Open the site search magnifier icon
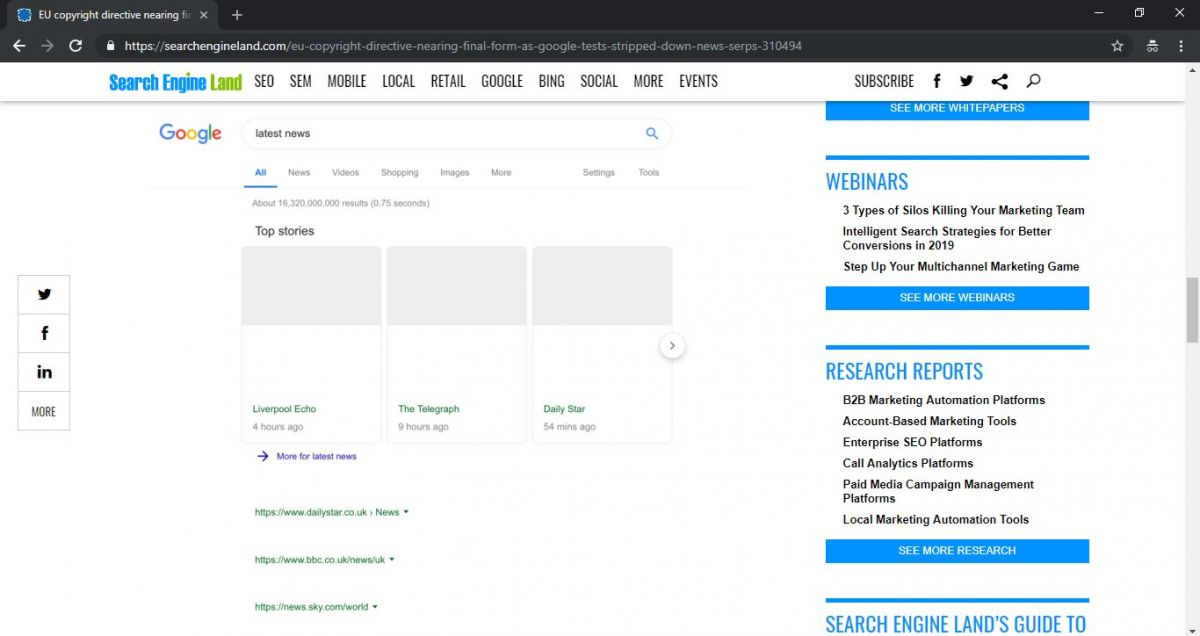The image size is (1200, 636). (x=1033, y=81)
